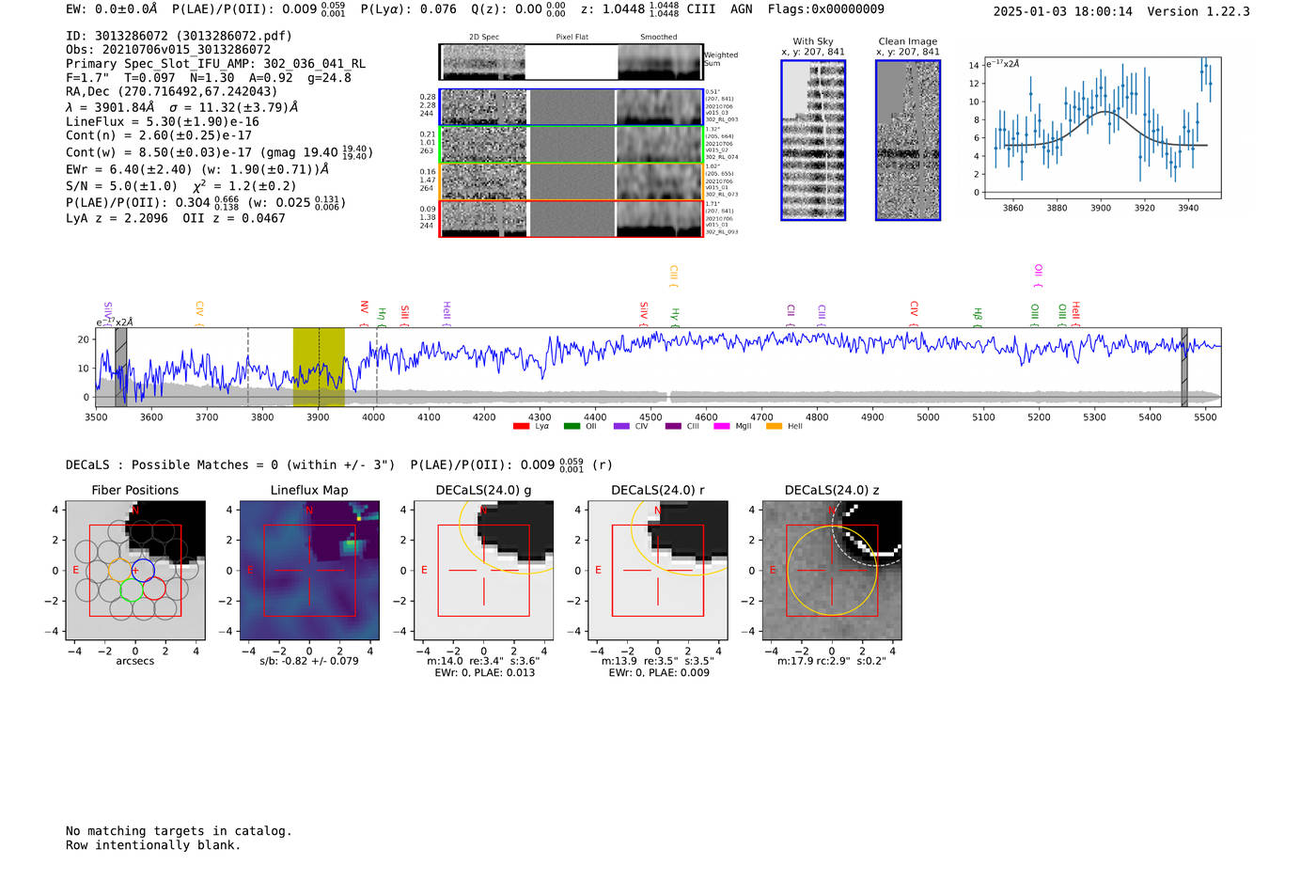
Task: Click the dark purple CIII legend swatch
Action: coord(673,427)
